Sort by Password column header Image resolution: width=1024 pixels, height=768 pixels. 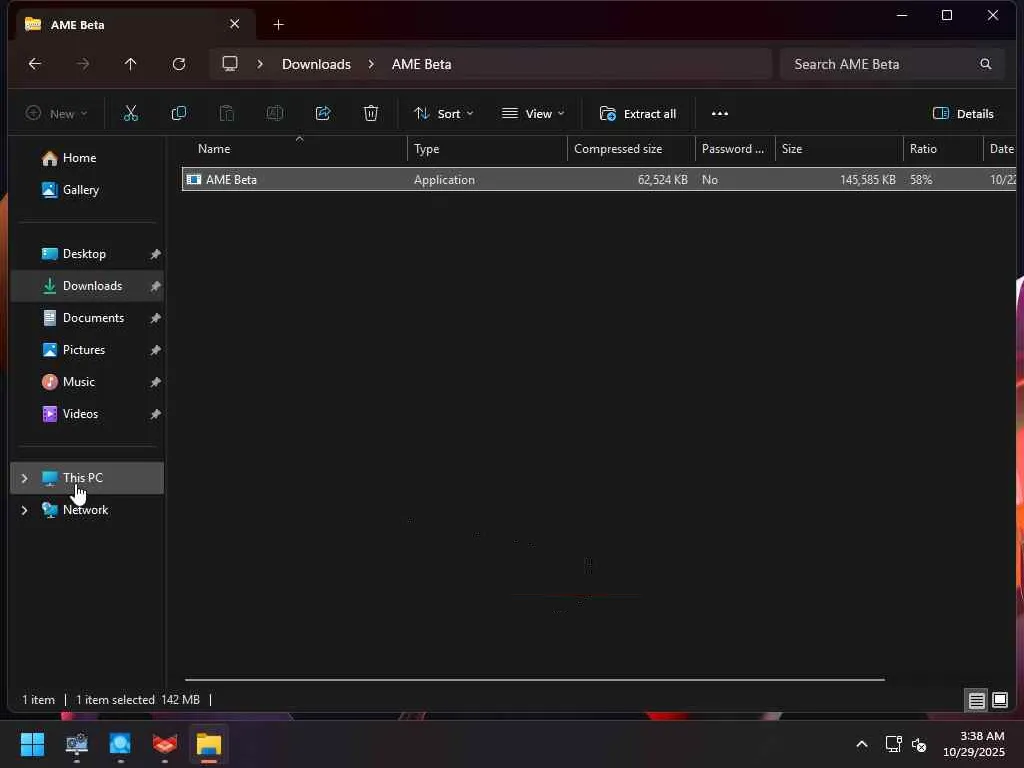735,149
